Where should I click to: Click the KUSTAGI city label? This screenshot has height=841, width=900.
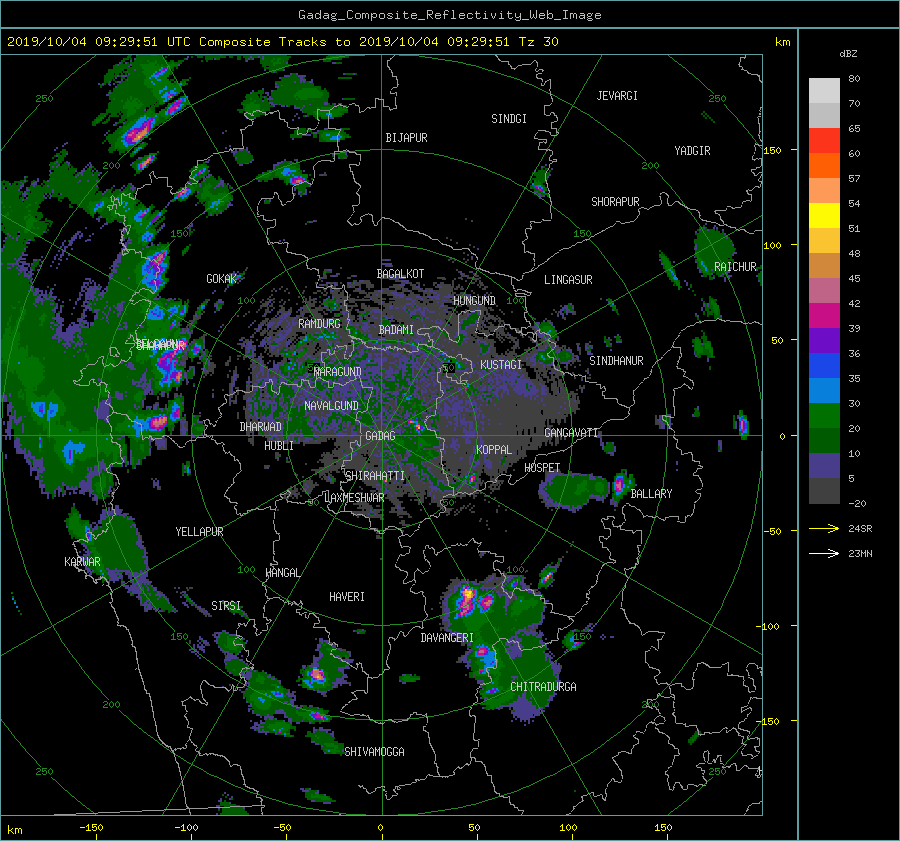501,365
